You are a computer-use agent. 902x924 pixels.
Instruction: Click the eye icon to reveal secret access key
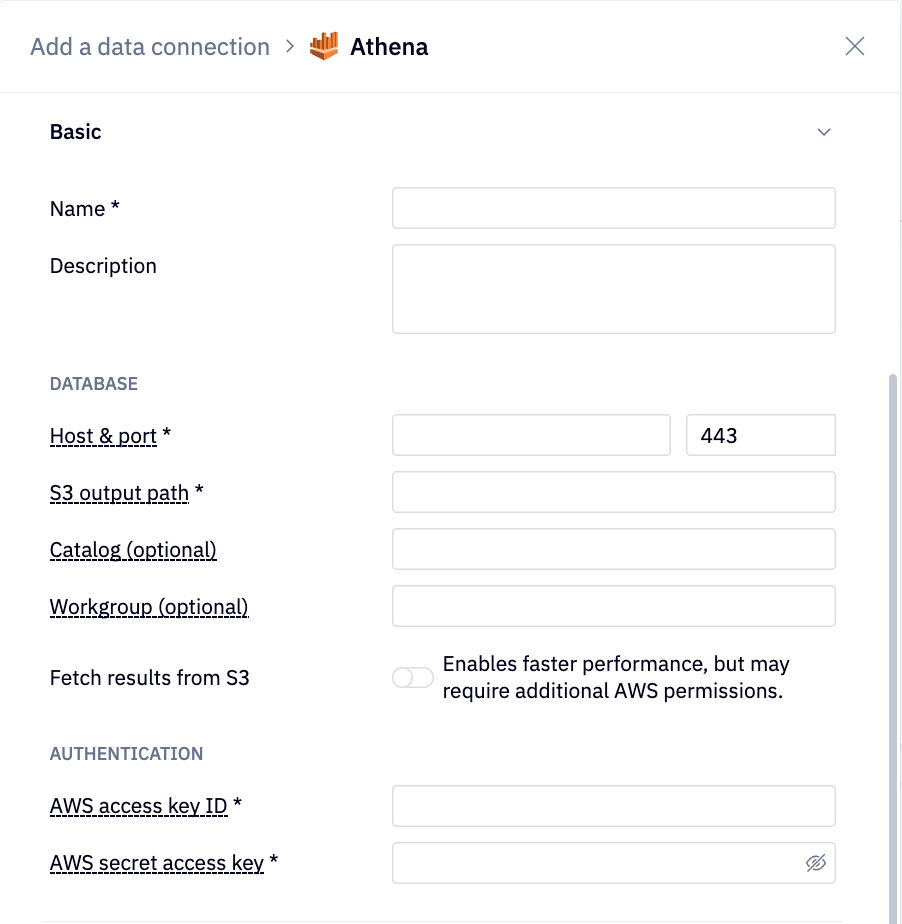[x=816, y=862]
